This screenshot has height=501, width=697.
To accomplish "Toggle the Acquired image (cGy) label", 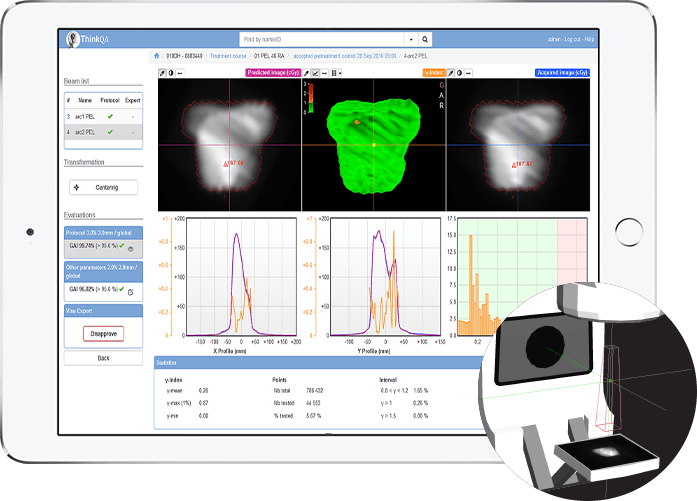I will click(x=563, y=73).
